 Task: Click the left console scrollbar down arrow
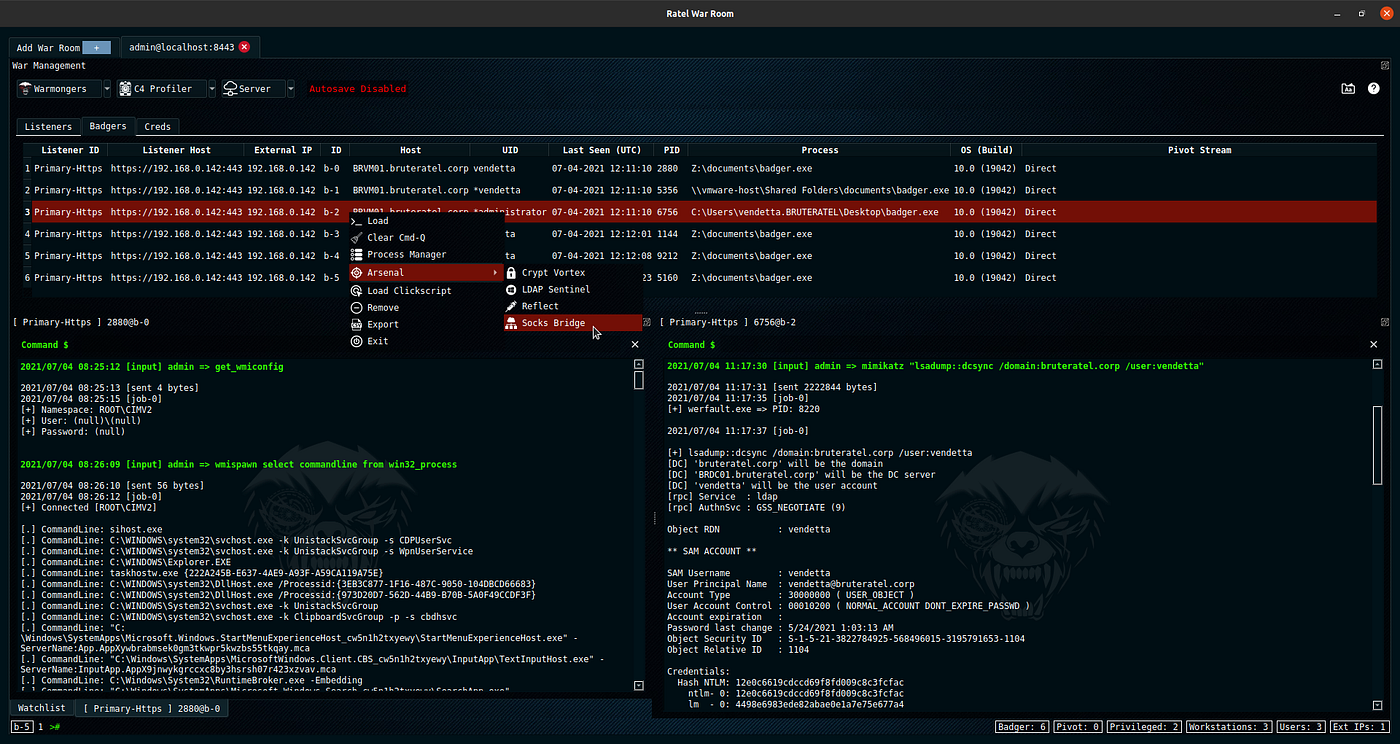[x=640, y=685]
